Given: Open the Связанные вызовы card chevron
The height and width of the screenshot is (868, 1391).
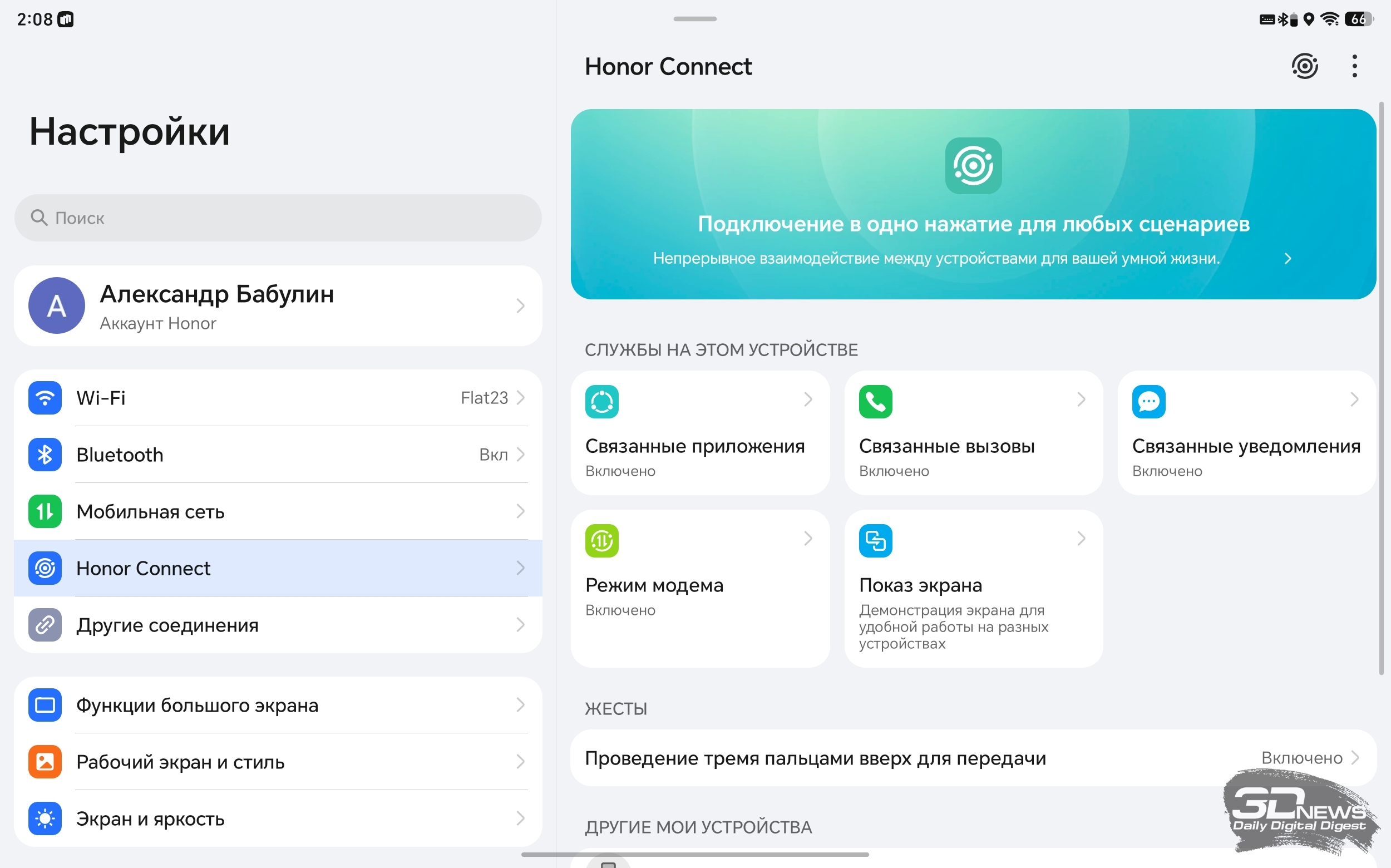Looking at the screenshot, I should click(1081, 399).
